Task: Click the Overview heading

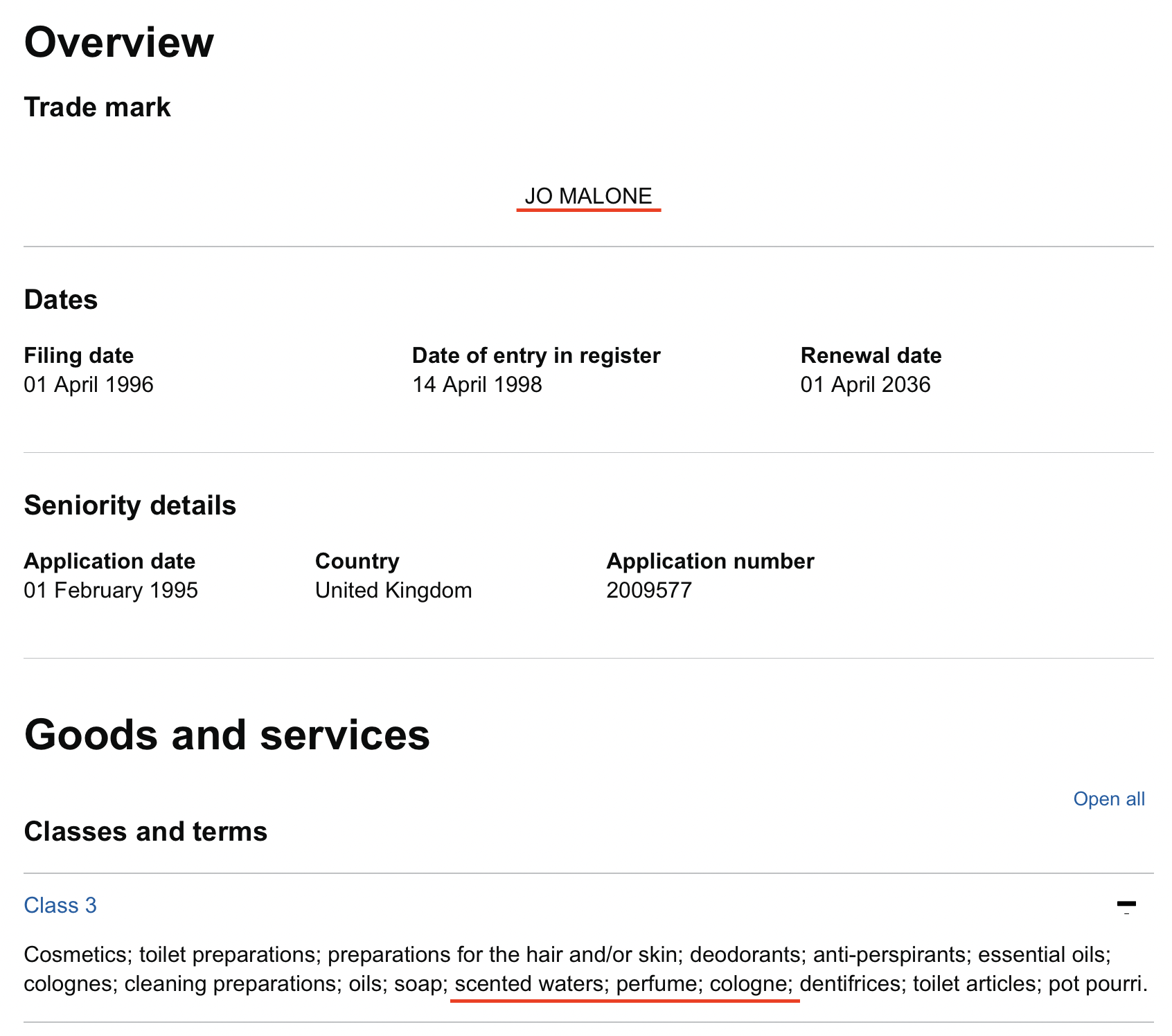Action: click(x=119, y=42)
